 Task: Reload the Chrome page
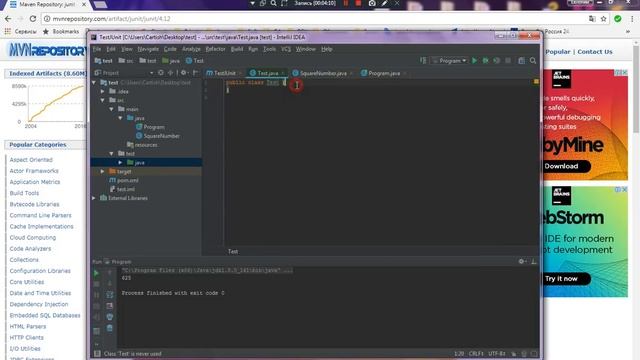point(33,19)
